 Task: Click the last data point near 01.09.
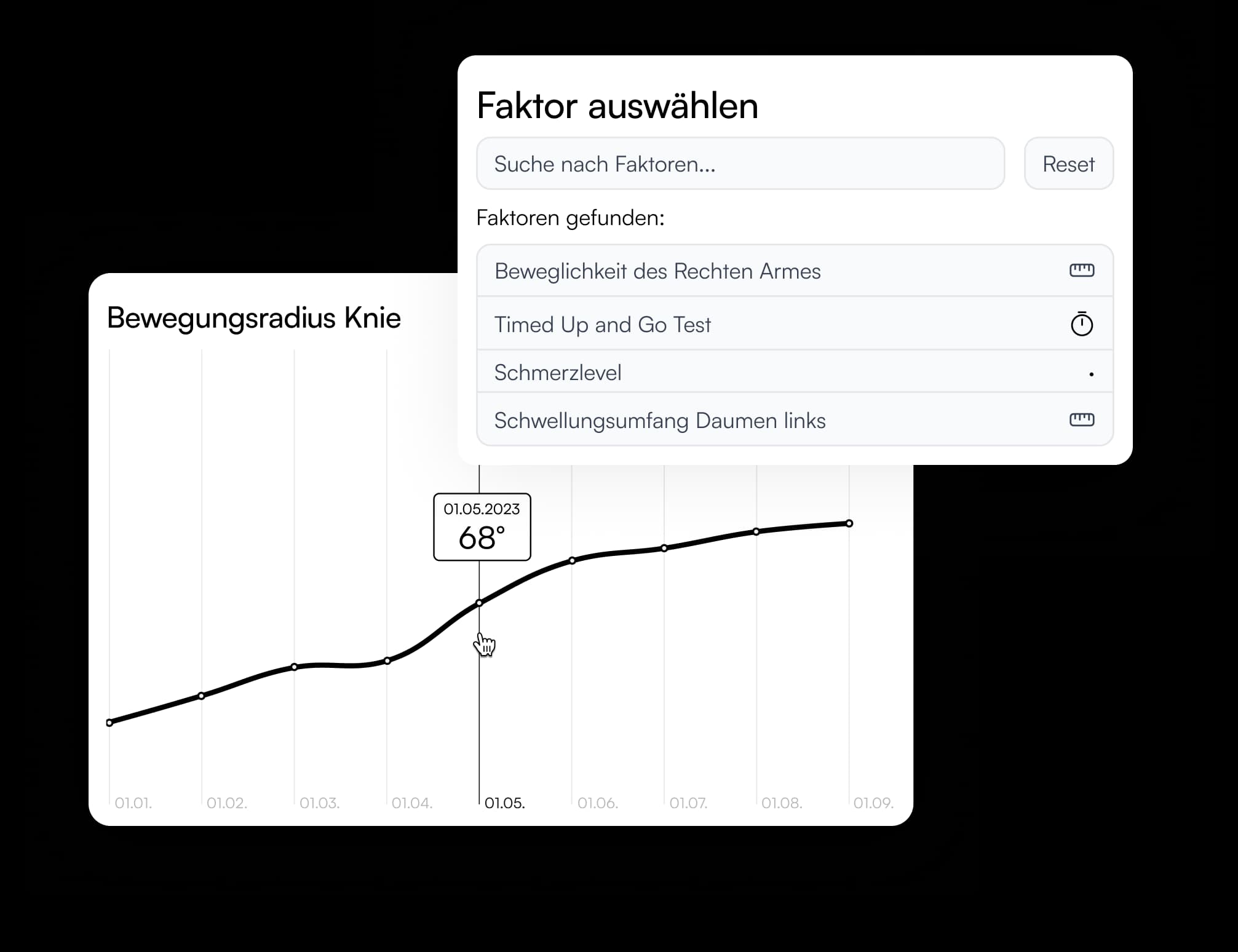coord(849,523)
